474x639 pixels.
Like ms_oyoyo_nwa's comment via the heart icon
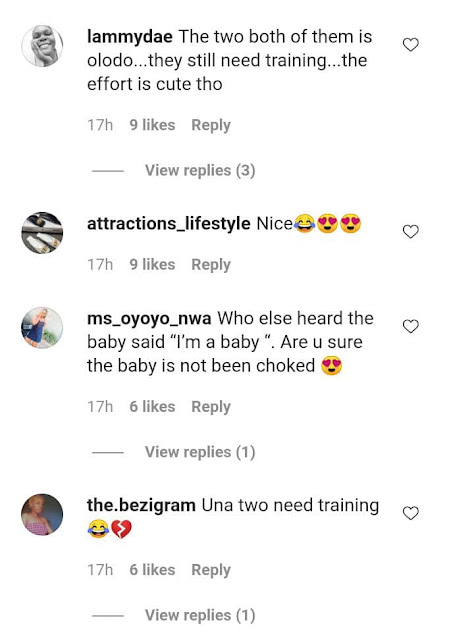[x=410, y=326]
